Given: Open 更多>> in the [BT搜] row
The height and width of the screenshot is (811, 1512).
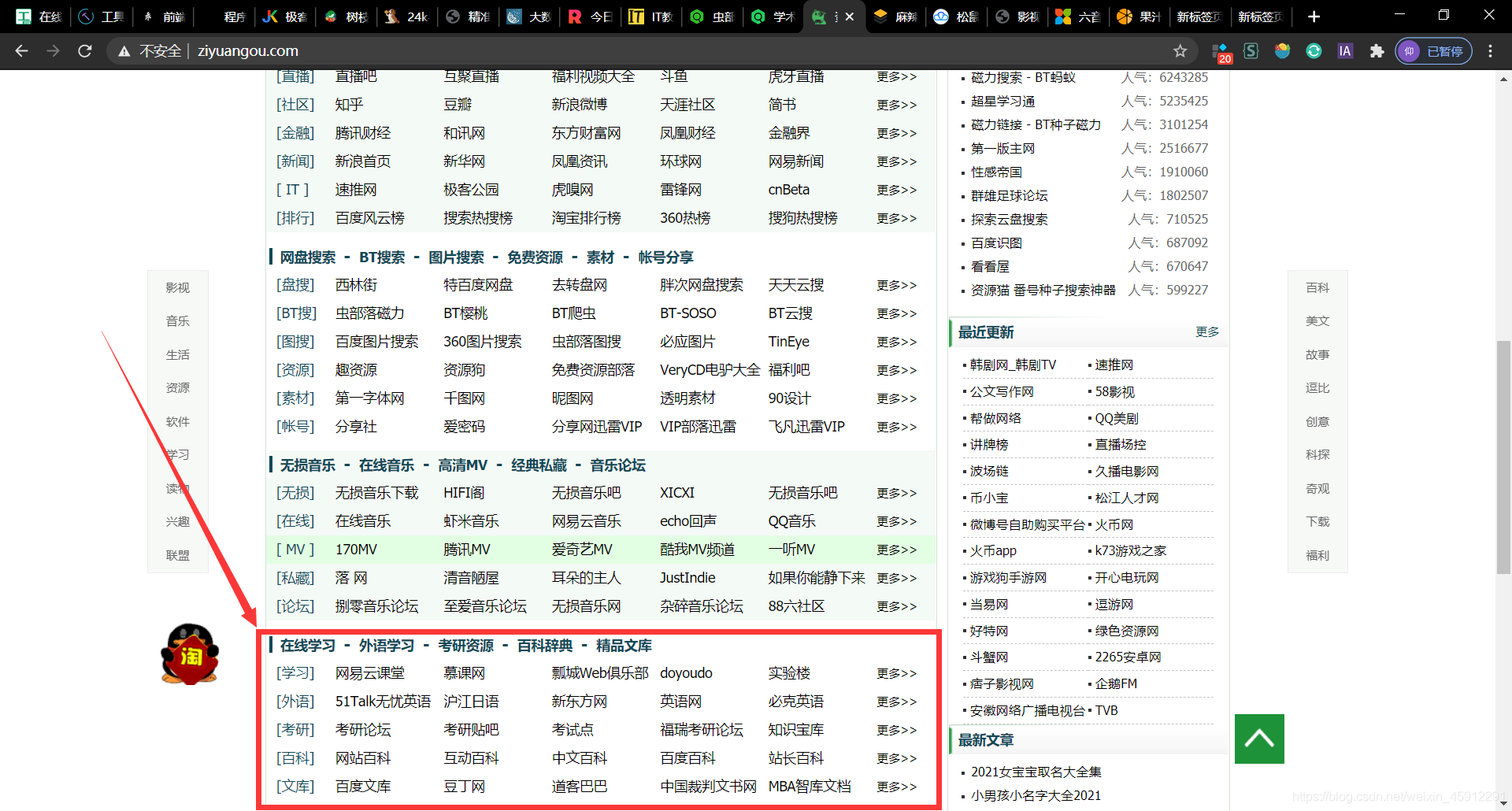Looking at the screenshot, I should tap(897, 313).
